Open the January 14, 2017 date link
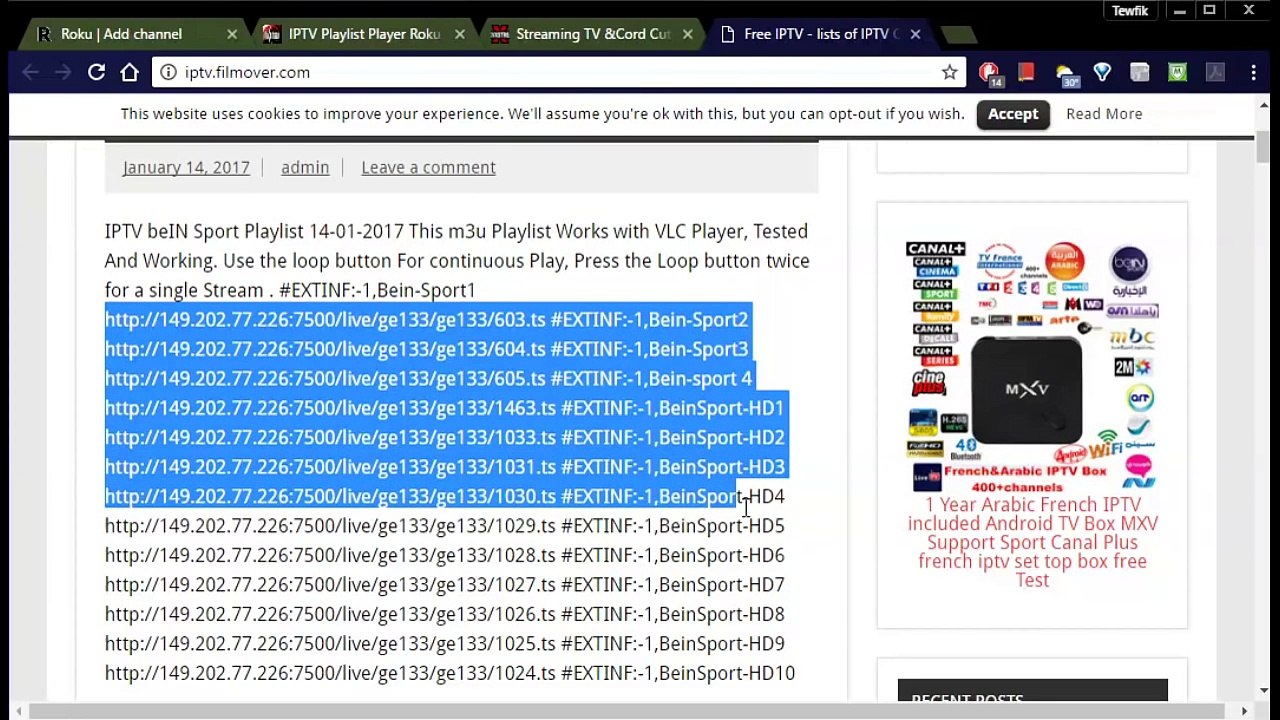The height and width of the screenshot is (720, 1280). [x=186, y=167]
